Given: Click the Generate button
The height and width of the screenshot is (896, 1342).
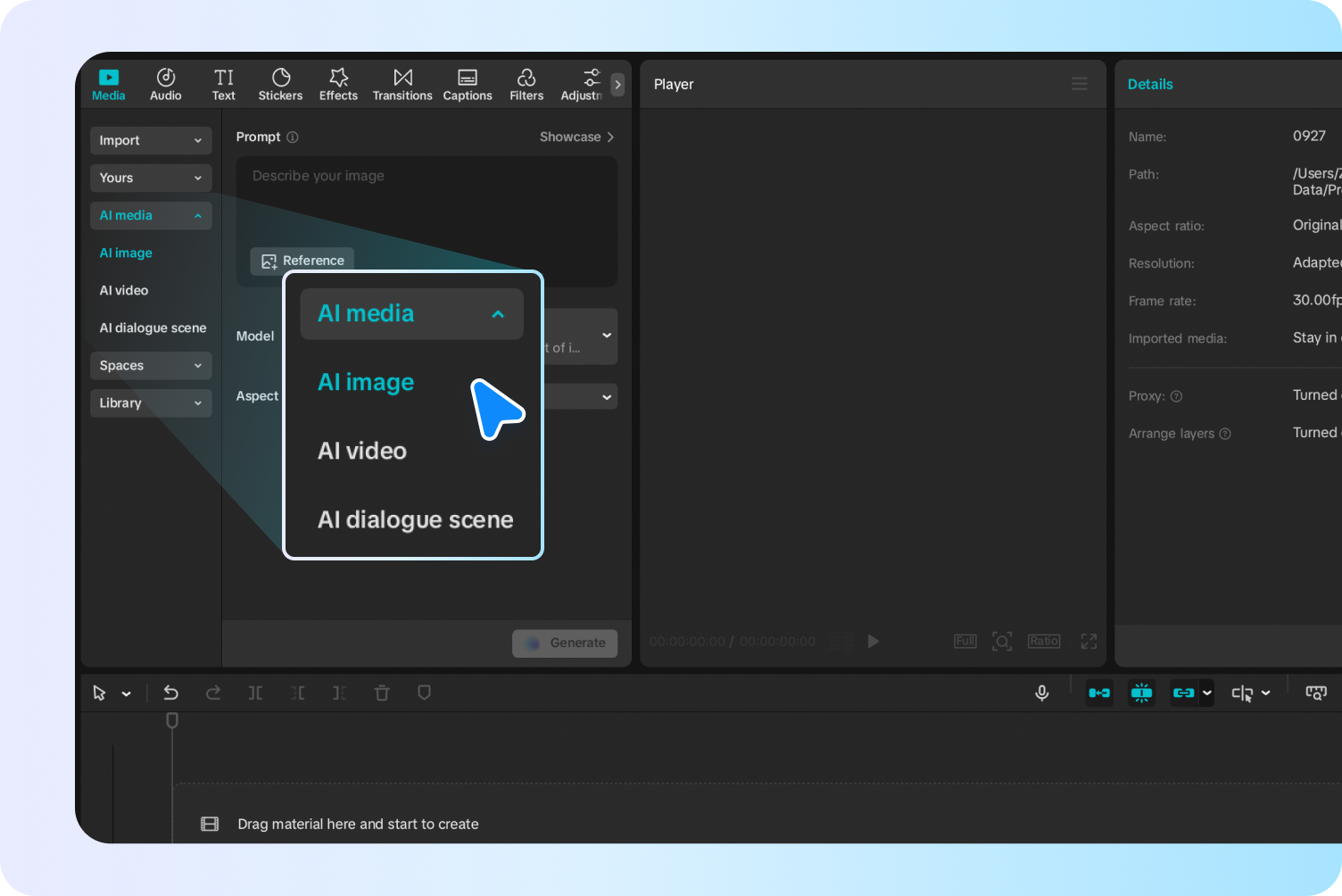Looking at the screenshot, I should tap(565, 643).
